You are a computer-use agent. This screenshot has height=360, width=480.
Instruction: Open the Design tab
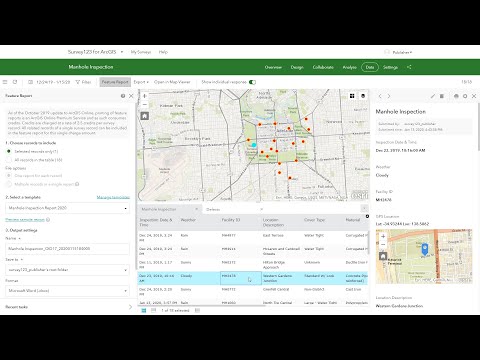tap(297, 67)
